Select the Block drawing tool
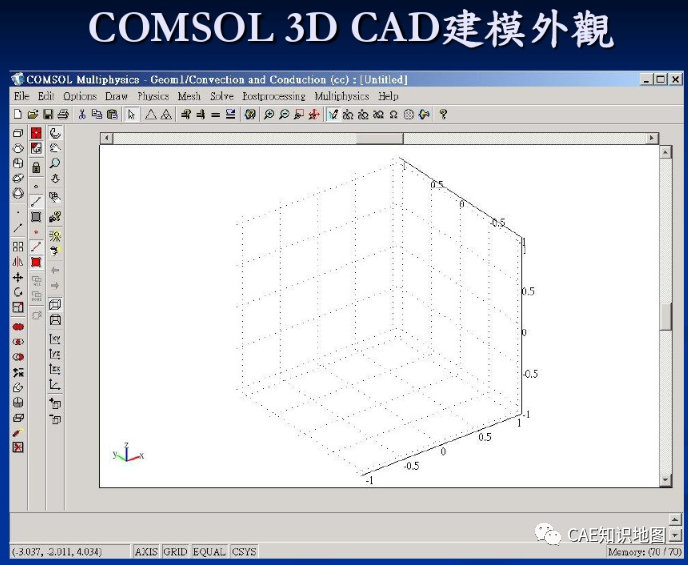The width and height of the screenshot is (688, 565). 18,133
